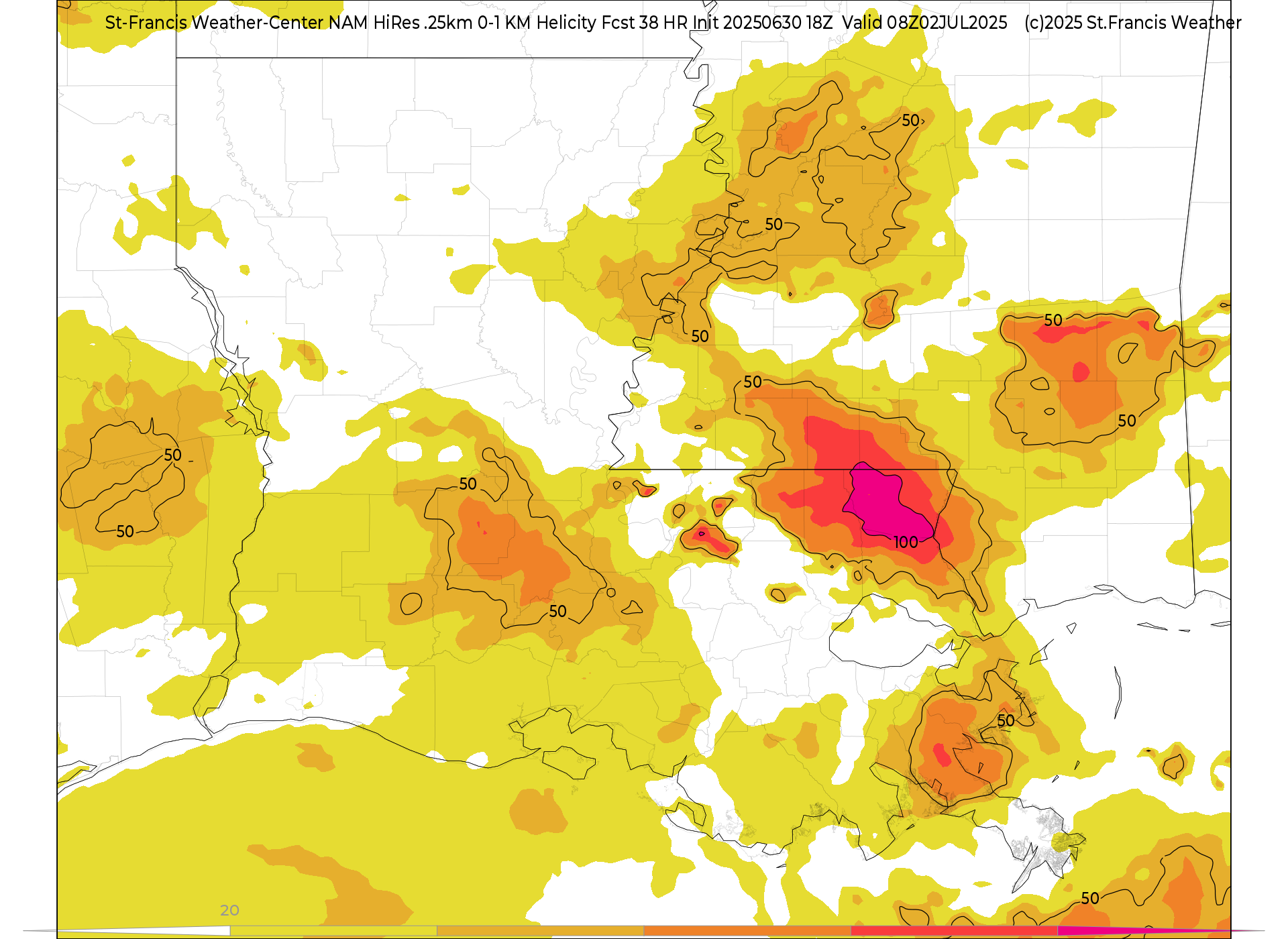
Task: Click the magenta end of the colorbar
Action: point(1161,931)
